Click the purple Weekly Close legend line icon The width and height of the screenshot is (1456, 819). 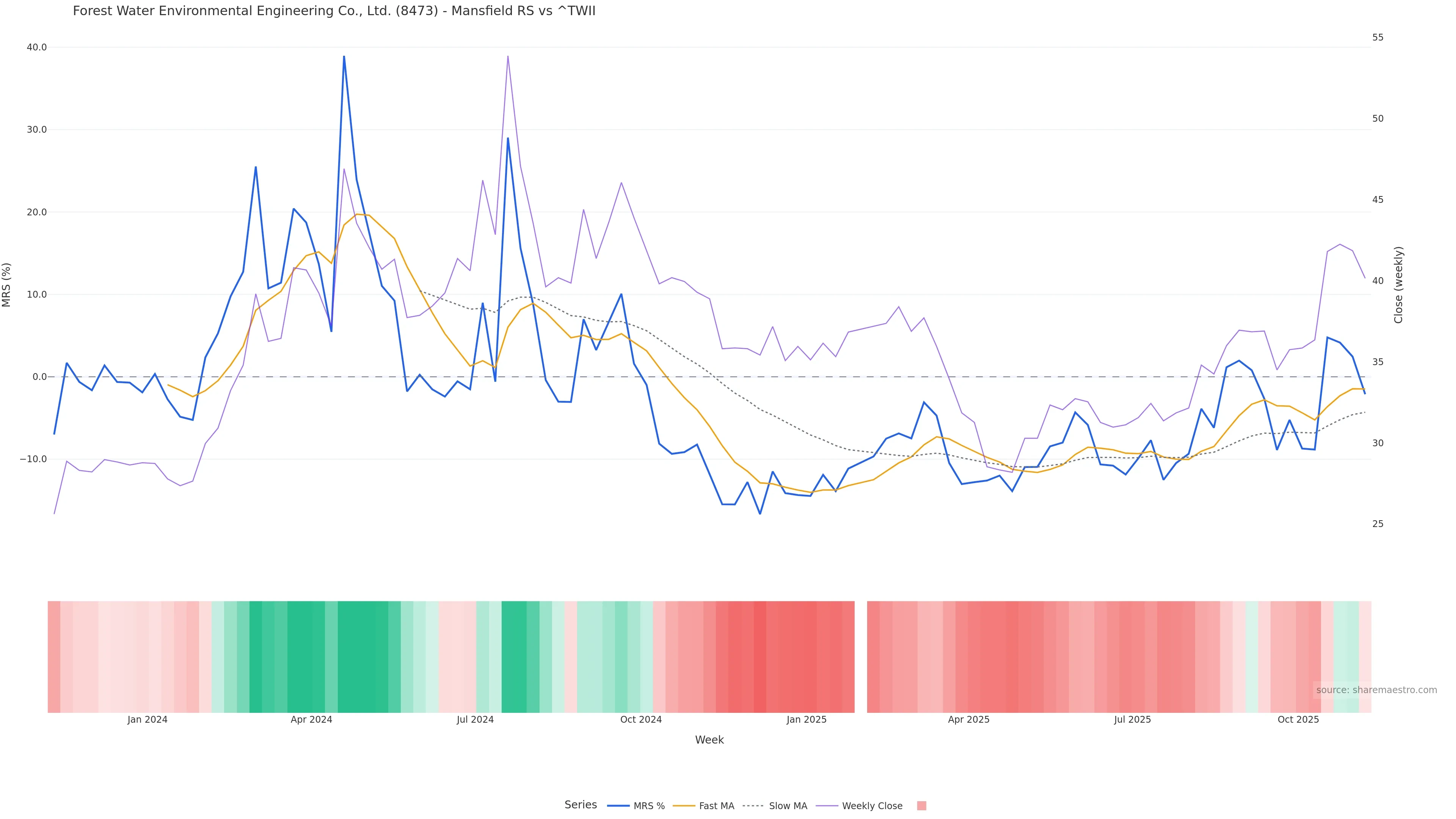click(827, 806)
